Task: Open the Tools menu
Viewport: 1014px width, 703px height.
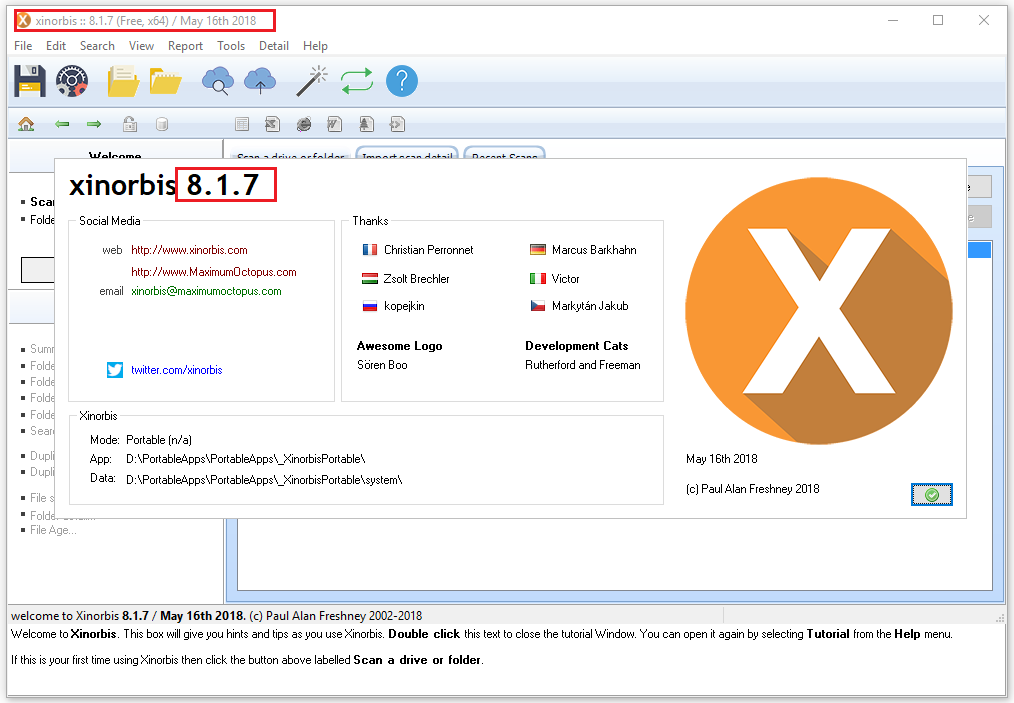Action: point(231,46)
